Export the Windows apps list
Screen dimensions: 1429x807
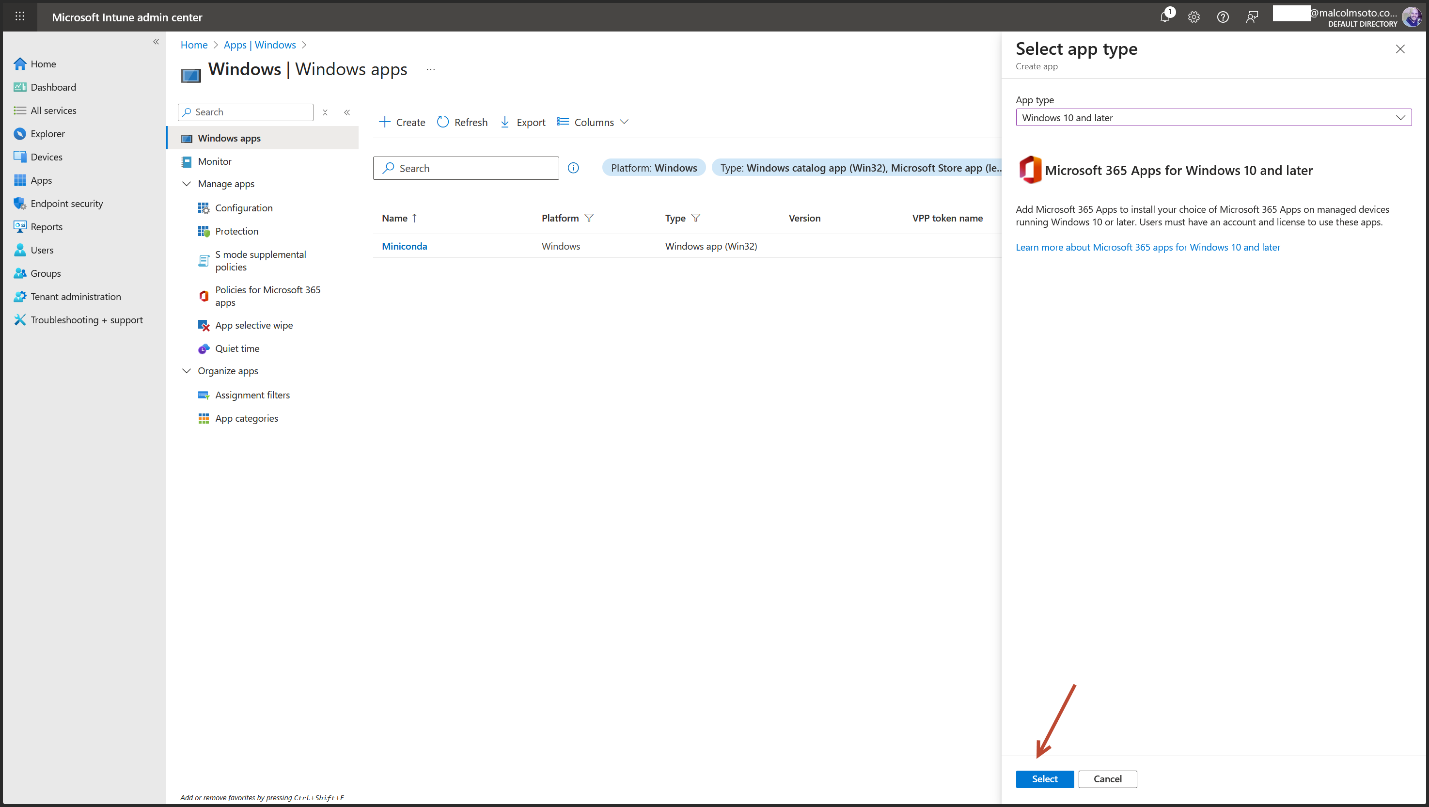(x=522, y=122)
